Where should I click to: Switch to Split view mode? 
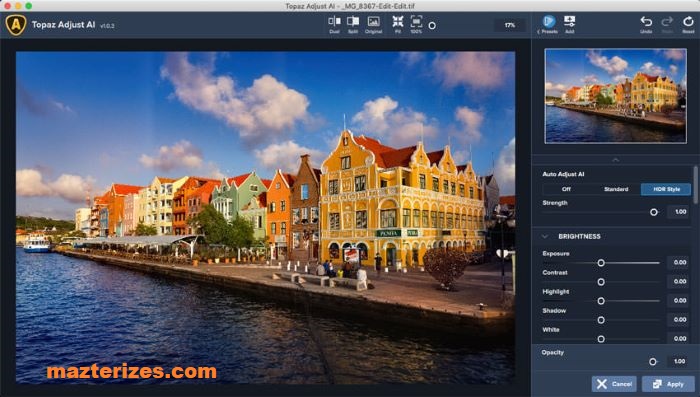click(x=353, y=25)
